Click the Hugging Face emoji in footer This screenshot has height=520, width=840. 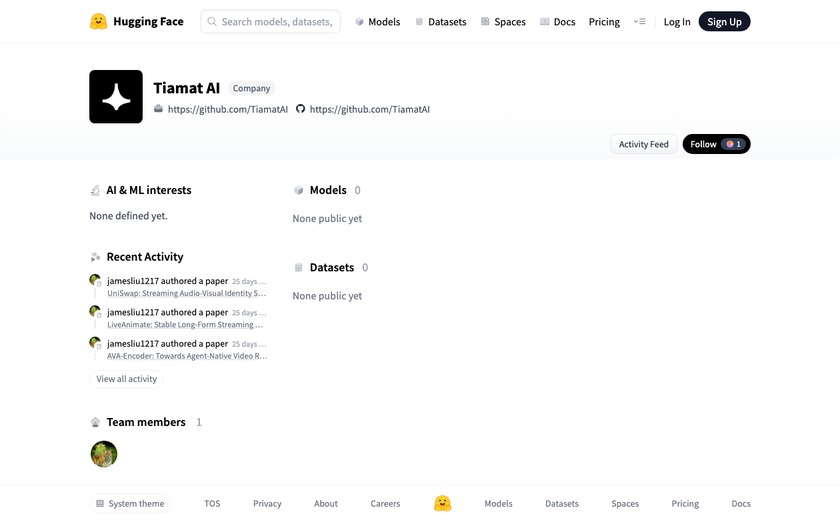(442, 503)
